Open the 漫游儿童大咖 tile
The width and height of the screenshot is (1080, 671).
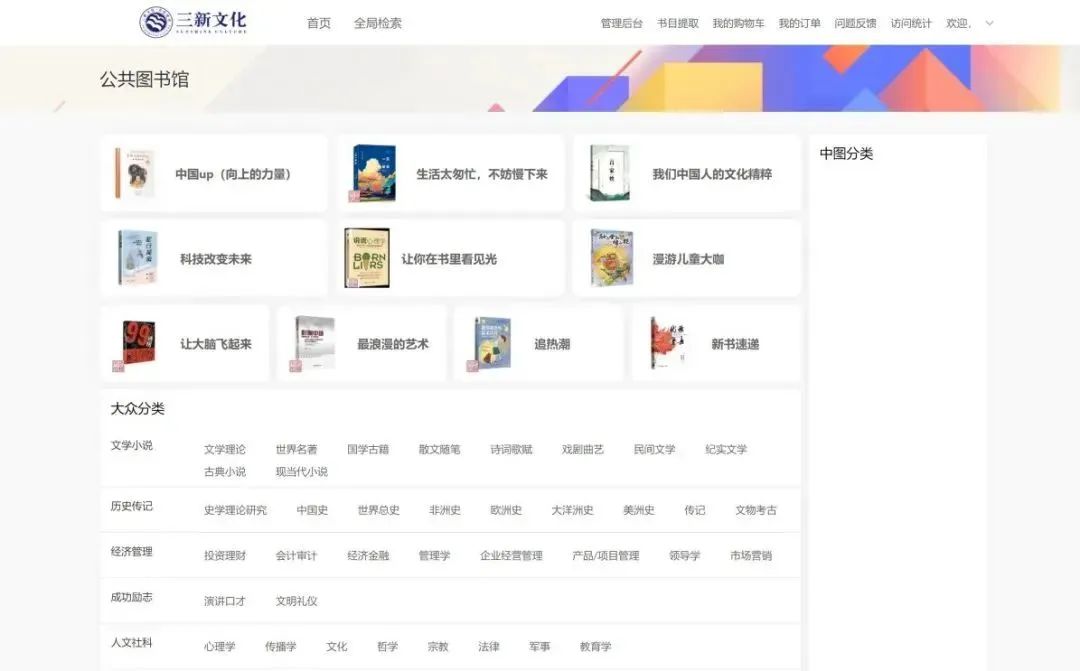point(688,257)
